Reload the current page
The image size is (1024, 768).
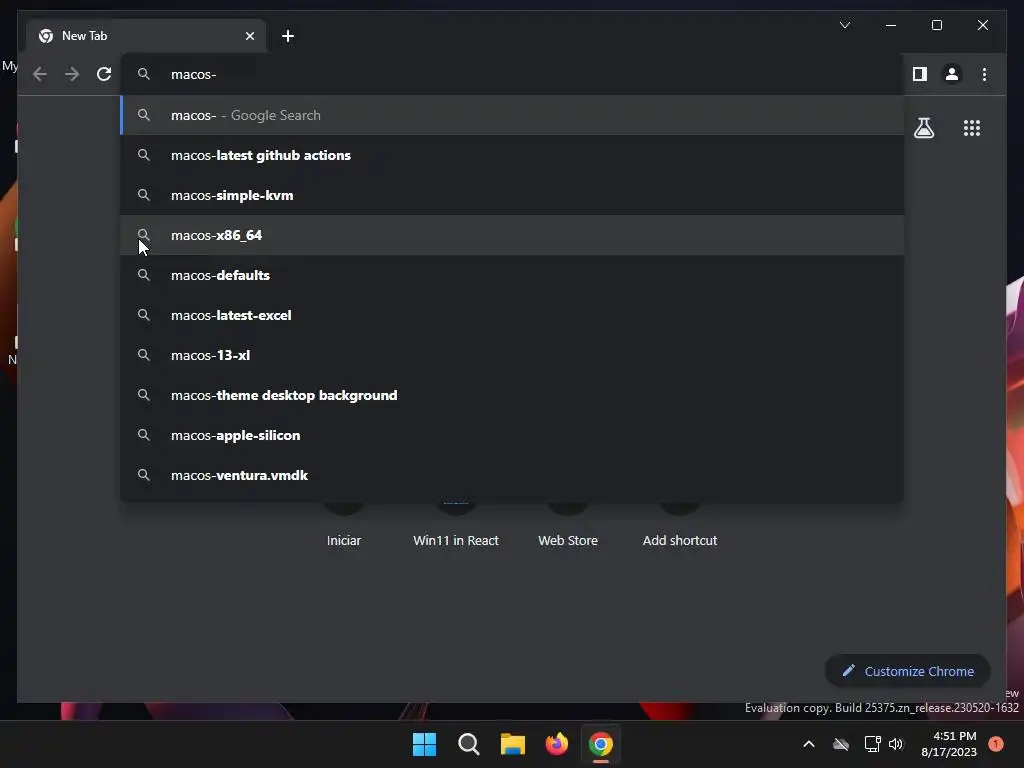104,74
